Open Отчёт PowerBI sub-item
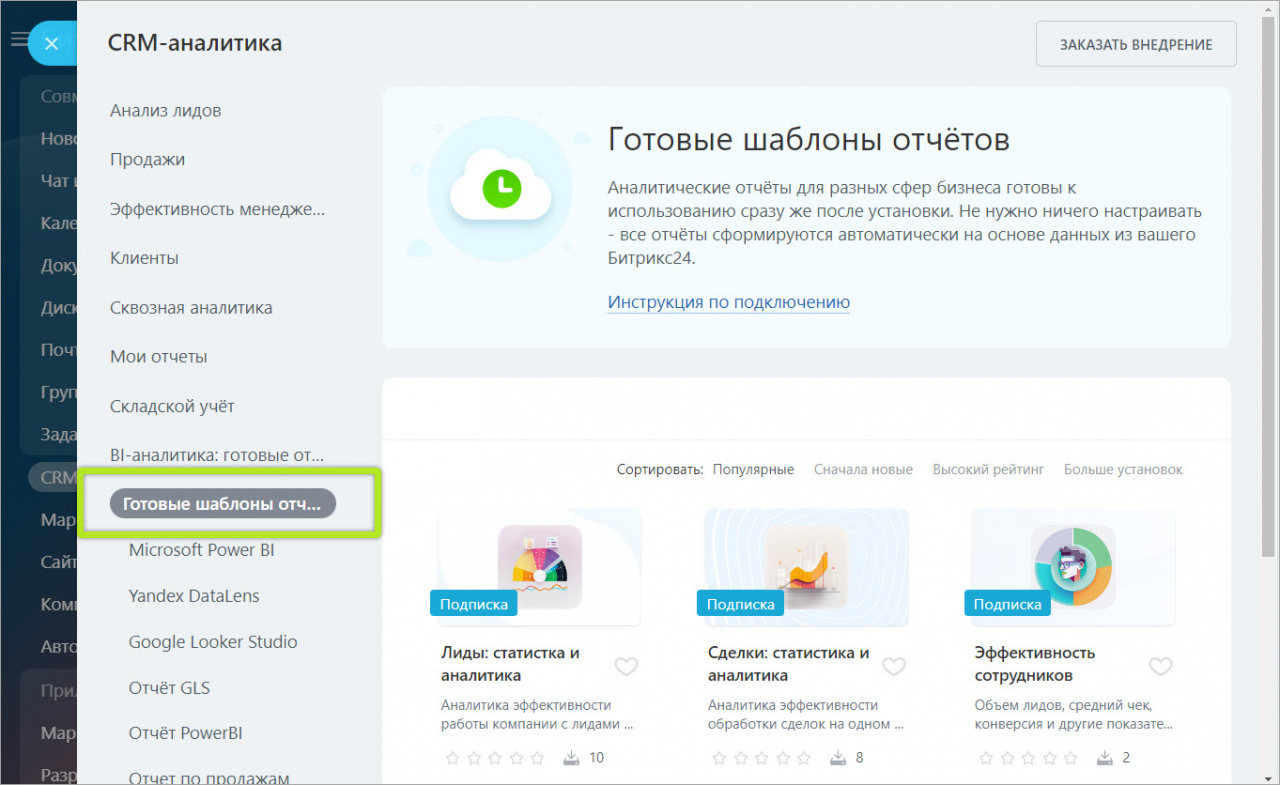1280x785 pixels. pos(186,733)
